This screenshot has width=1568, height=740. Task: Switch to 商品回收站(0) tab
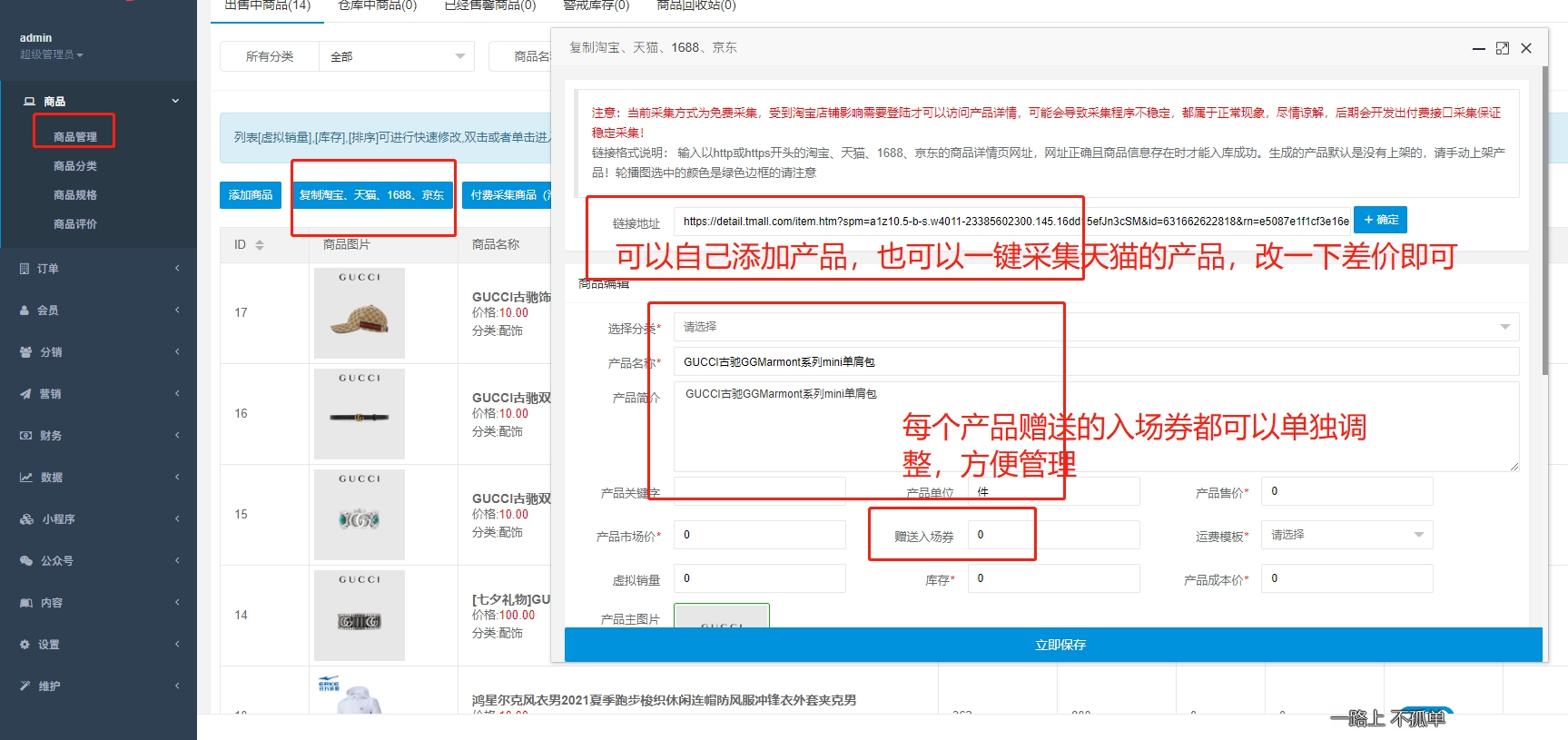click(695, 5)
